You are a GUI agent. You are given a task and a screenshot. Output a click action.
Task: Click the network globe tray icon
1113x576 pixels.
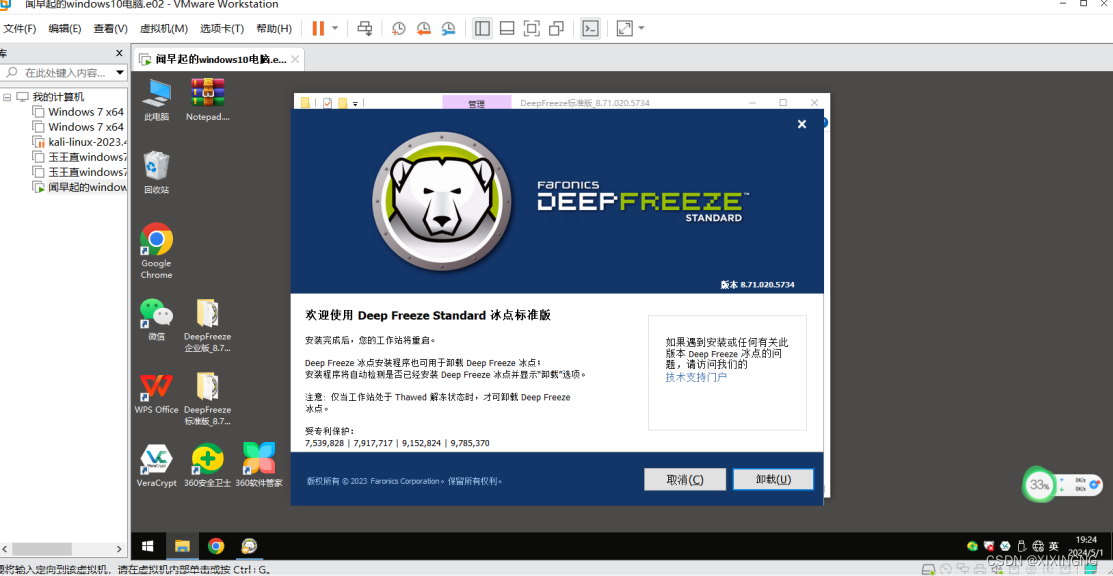(1038, 546)
